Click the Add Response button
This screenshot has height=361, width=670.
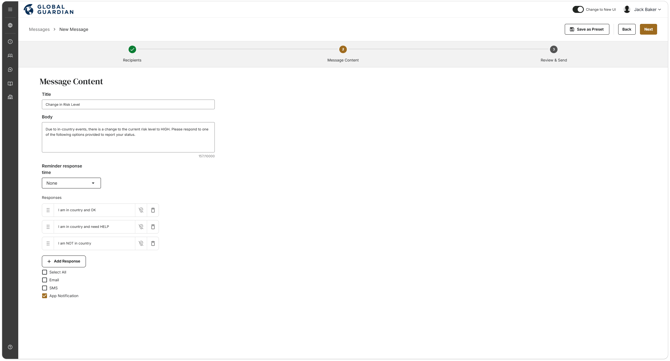coord(64,261)
